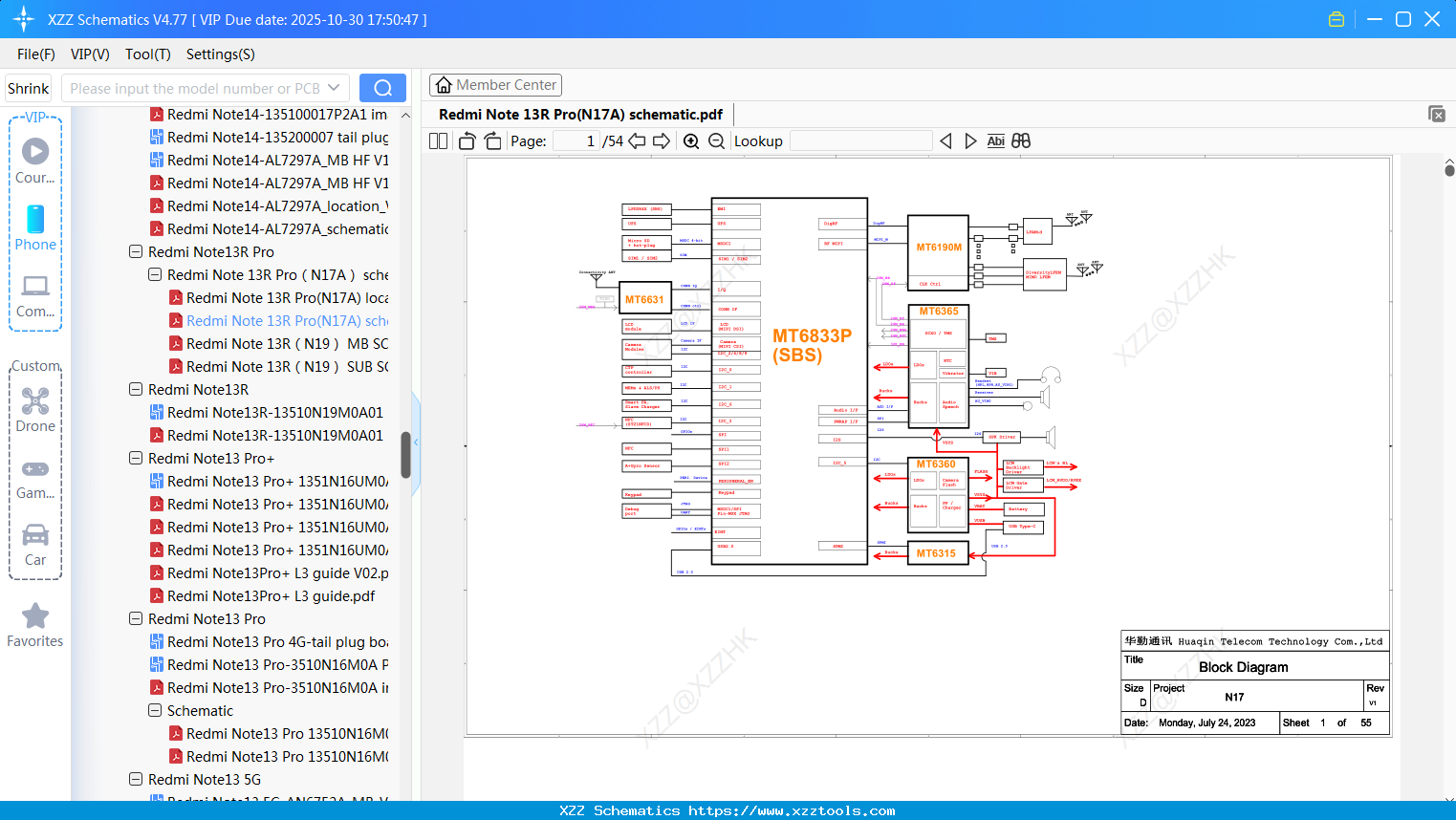Activate the zoom-in magnifier on the PDF toolbar
This screenshot has width=1456, height=820.
click(x=690, y=140)
